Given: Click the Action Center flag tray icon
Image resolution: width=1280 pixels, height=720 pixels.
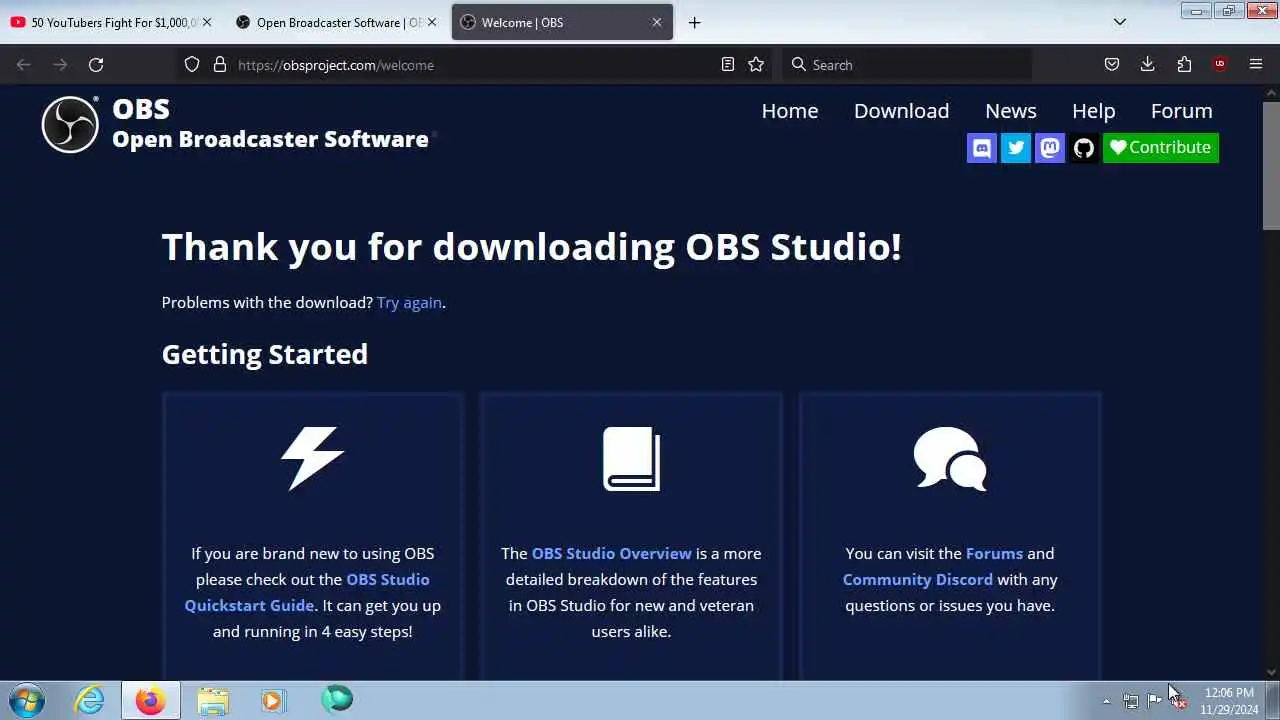Looking at the screenshot, I should coord(1154,701).
